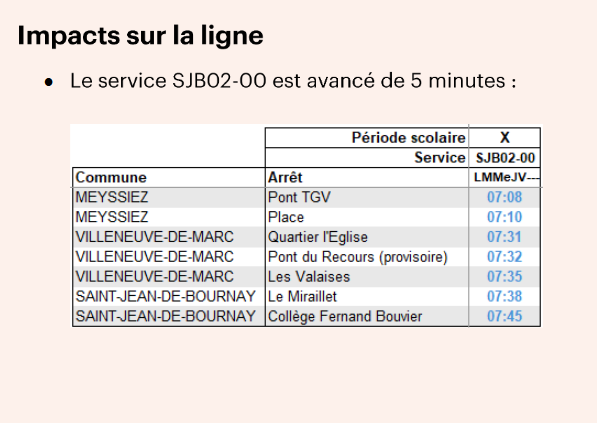Select the 'Quartier l'Eglise' stop cell

pyautogui.click(x=367, y=237)
